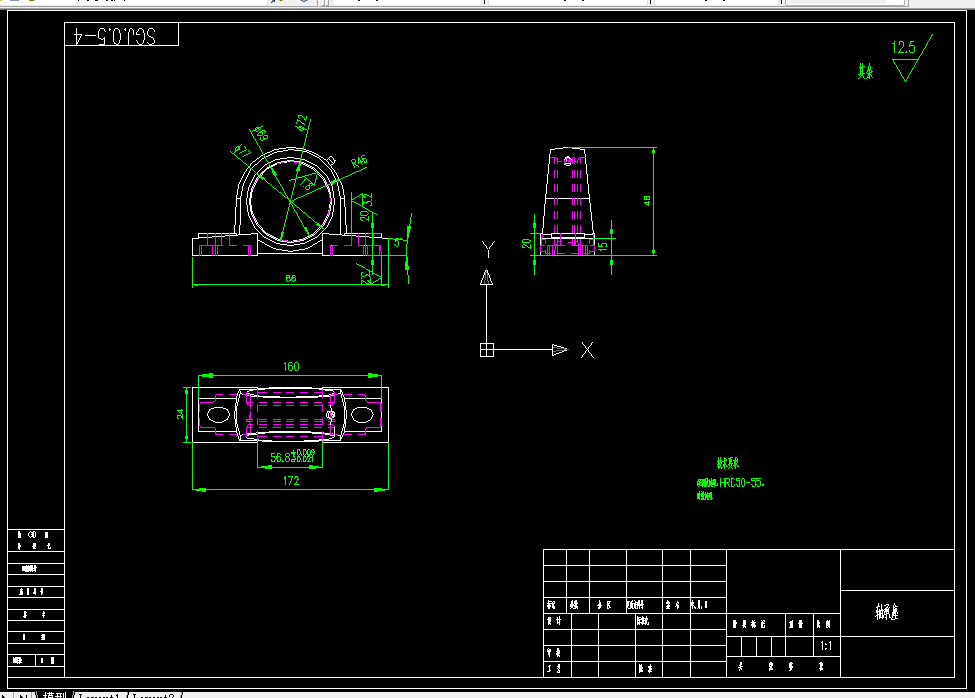Select the 24 height dimension text
This screenshot has height=698, width=975.
click(x=180, y=414)
